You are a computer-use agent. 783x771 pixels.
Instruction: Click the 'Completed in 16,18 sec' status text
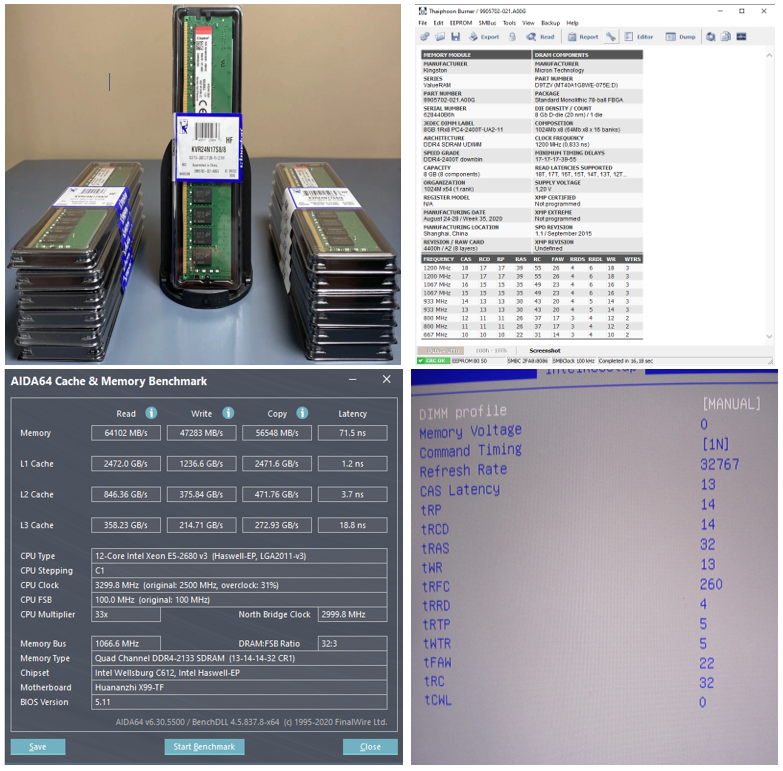point(626,361)
